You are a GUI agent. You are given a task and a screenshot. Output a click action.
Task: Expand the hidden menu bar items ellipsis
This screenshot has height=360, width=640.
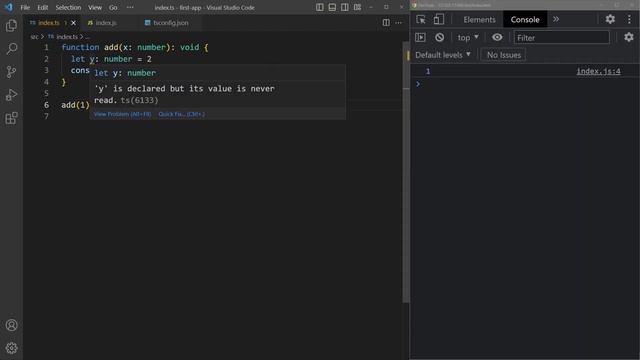pyautogui.click(x=130, y=7)
